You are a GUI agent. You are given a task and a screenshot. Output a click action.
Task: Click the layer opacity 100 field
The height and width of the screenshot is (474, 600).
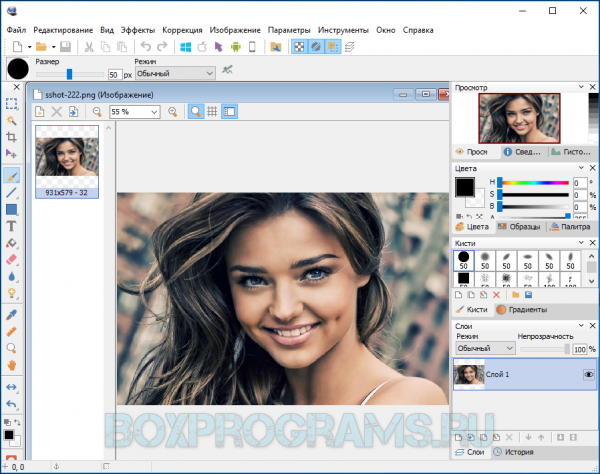pos(580,349)
